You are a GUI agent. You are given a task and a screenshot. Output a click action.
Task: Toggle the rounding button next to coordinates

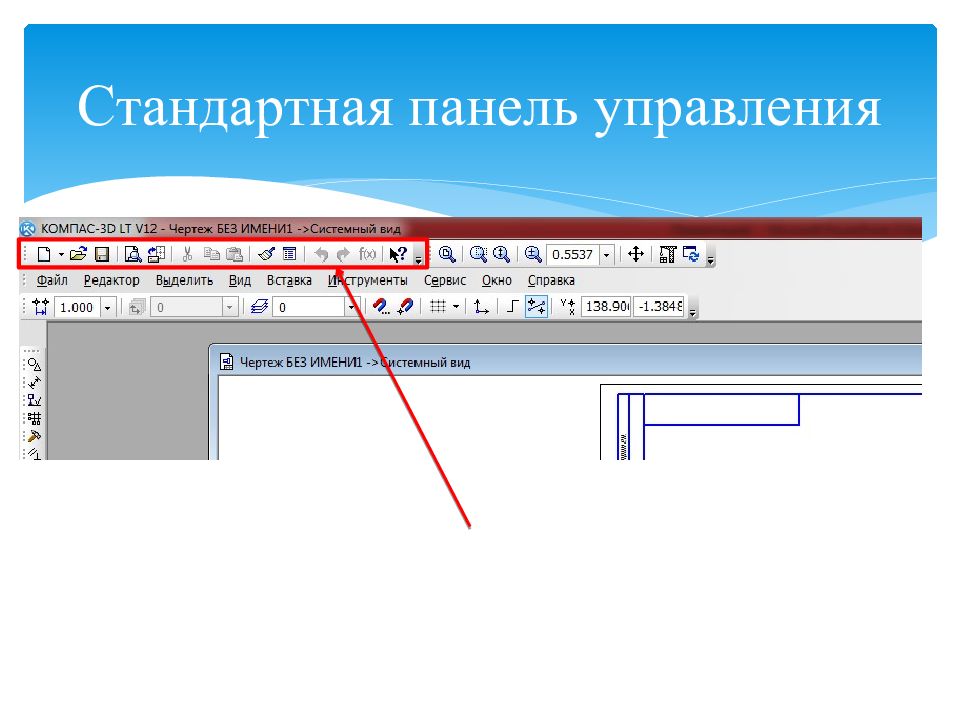coord(537,307)
